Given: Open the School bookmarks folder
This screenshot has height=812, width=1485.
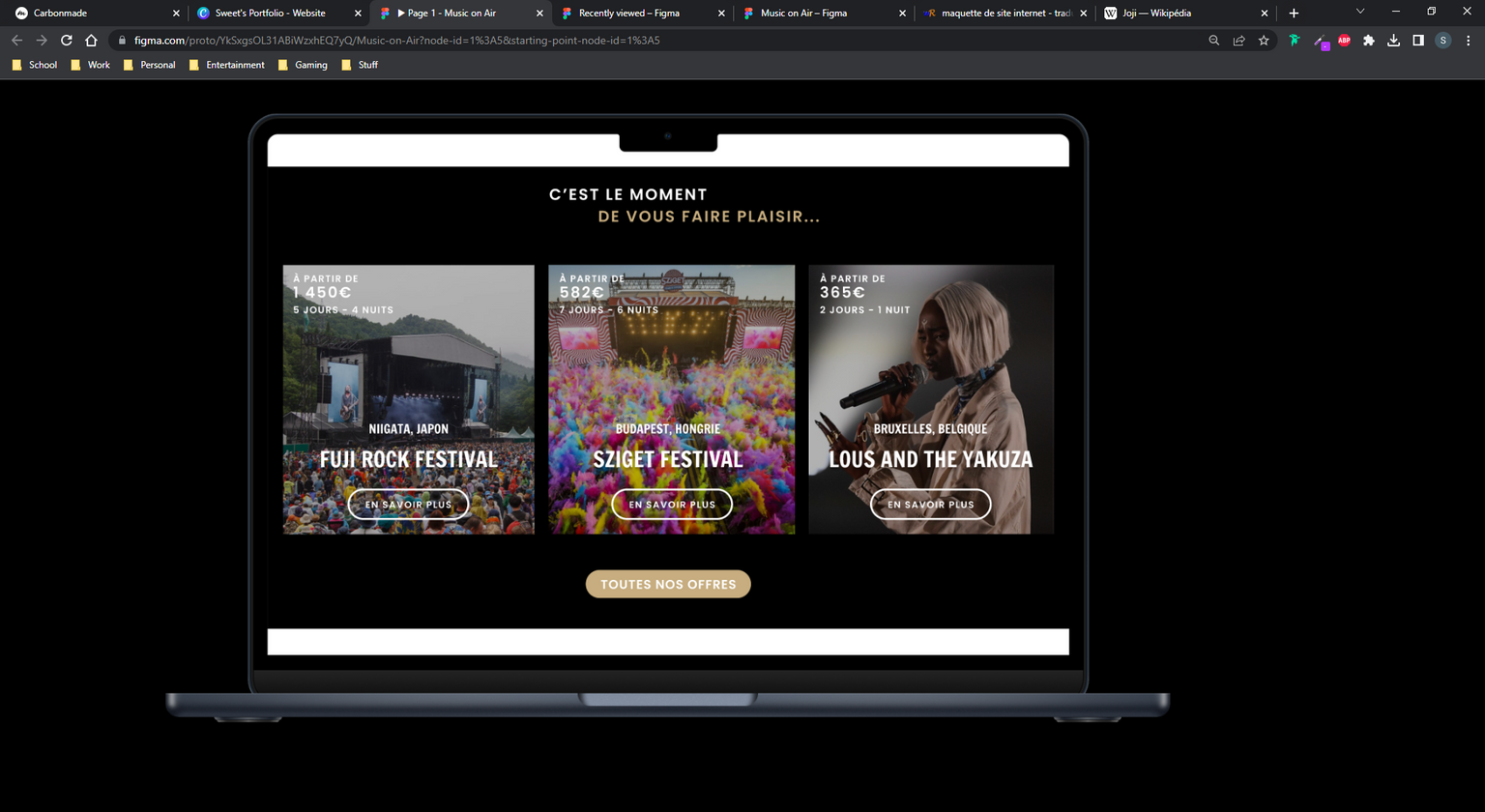Looking at the screenshot, I should [x=35, y=65].
